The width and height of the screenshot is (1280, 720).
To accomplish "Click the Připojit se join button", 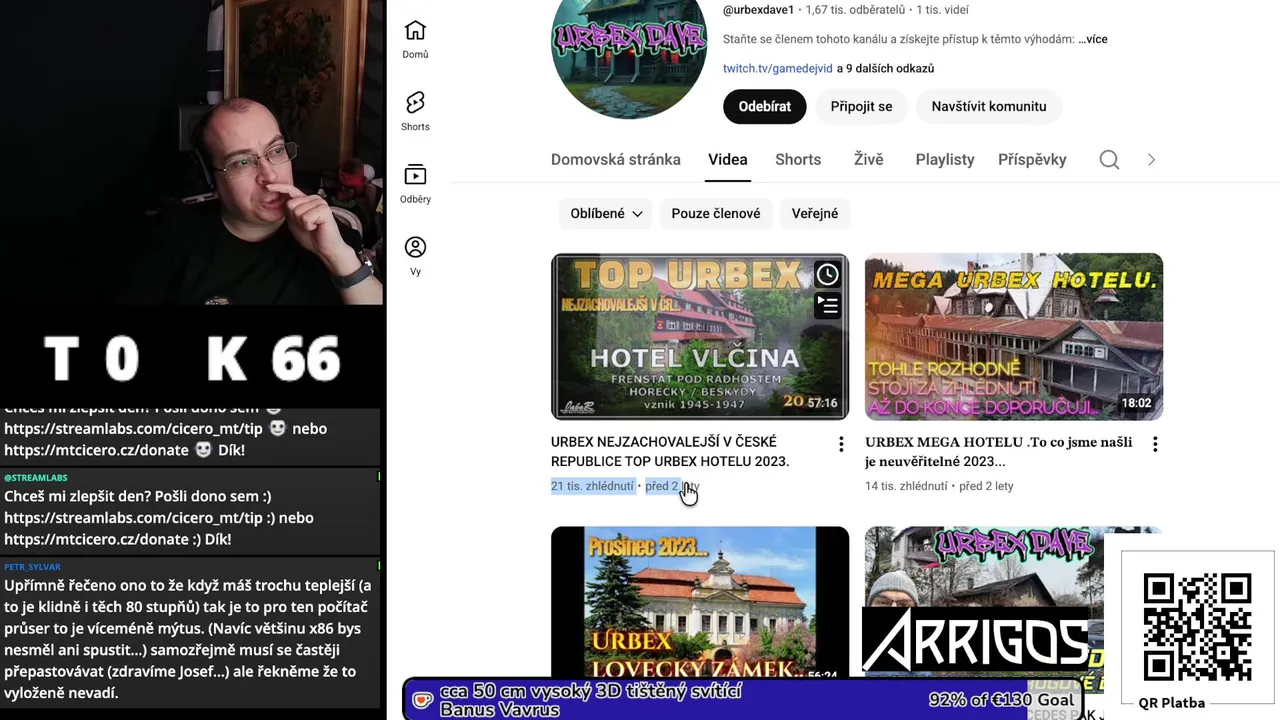I will point(861,106).
